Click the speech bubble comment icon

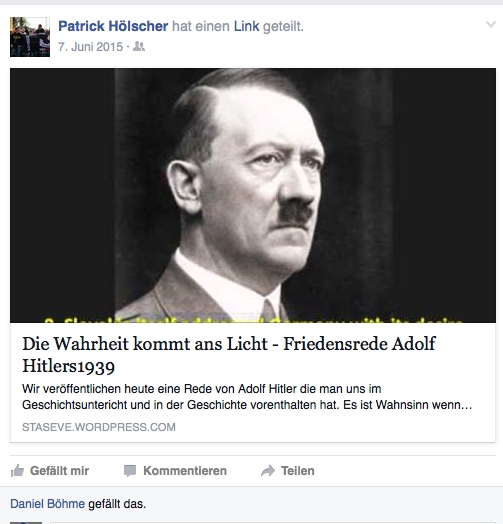(130, 471)
